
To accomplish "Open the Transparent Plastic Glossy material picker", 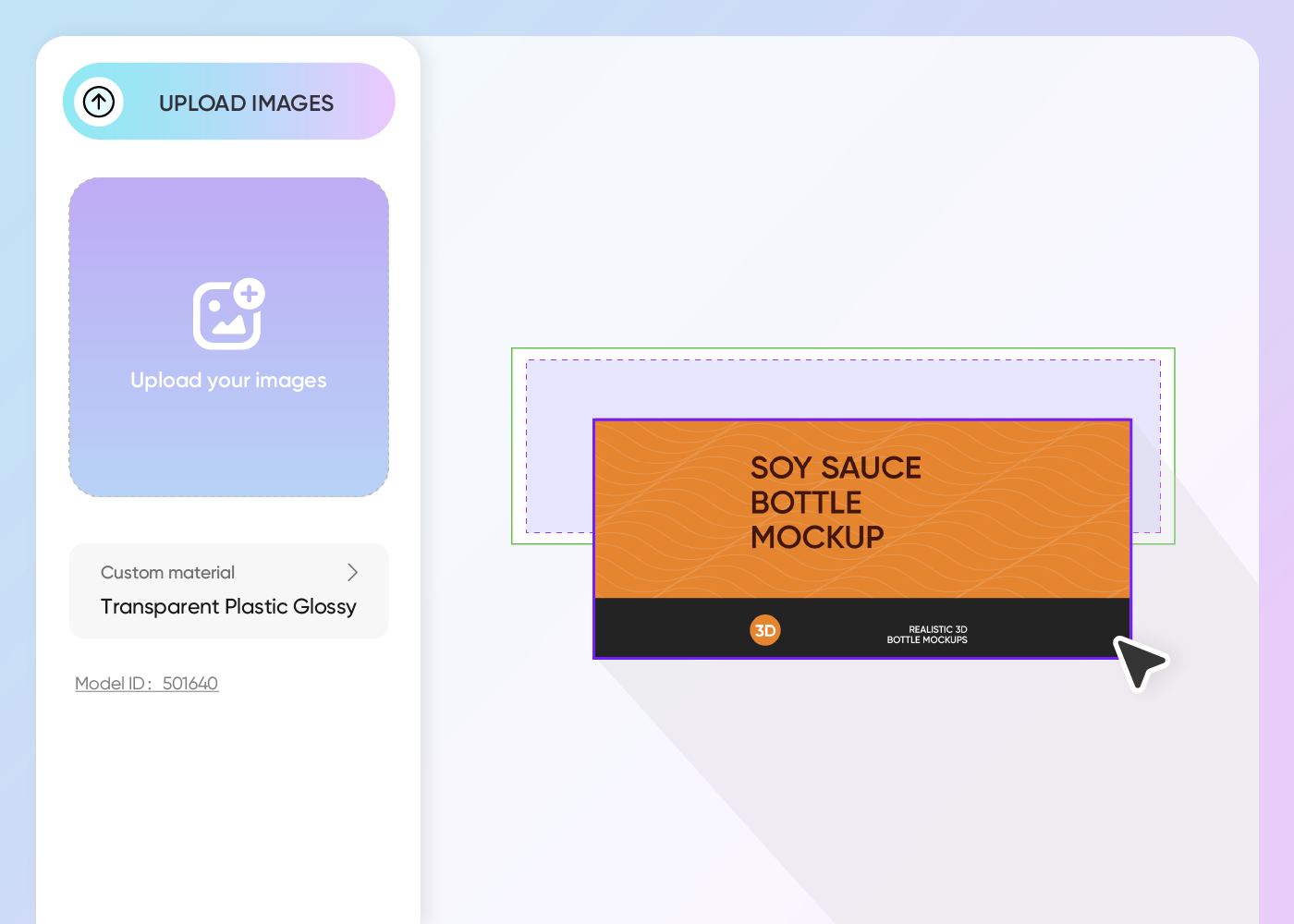I will tap(228, 606).
